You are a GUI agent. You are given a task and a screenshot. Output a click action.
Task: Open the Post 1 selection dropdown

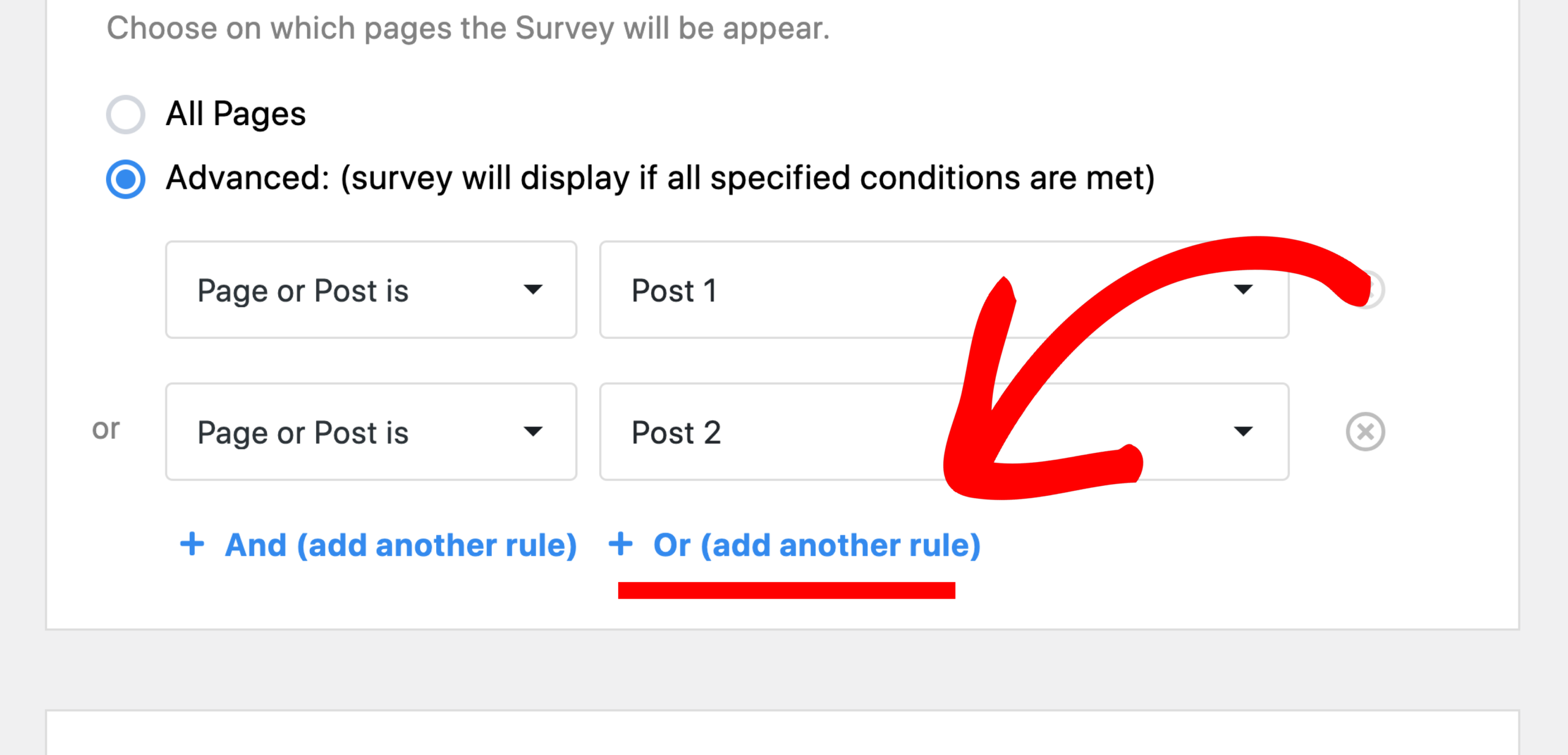944,289
